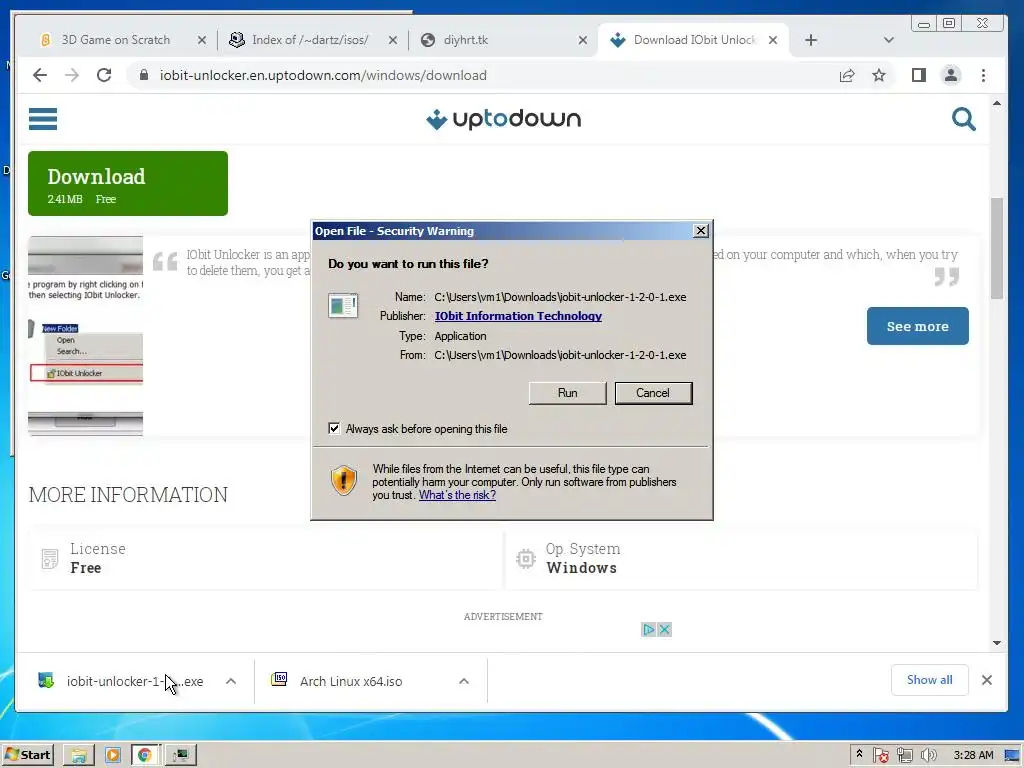Select Download IObit Unlocker tab
The image size is (1024, 768).
(694, 40)
